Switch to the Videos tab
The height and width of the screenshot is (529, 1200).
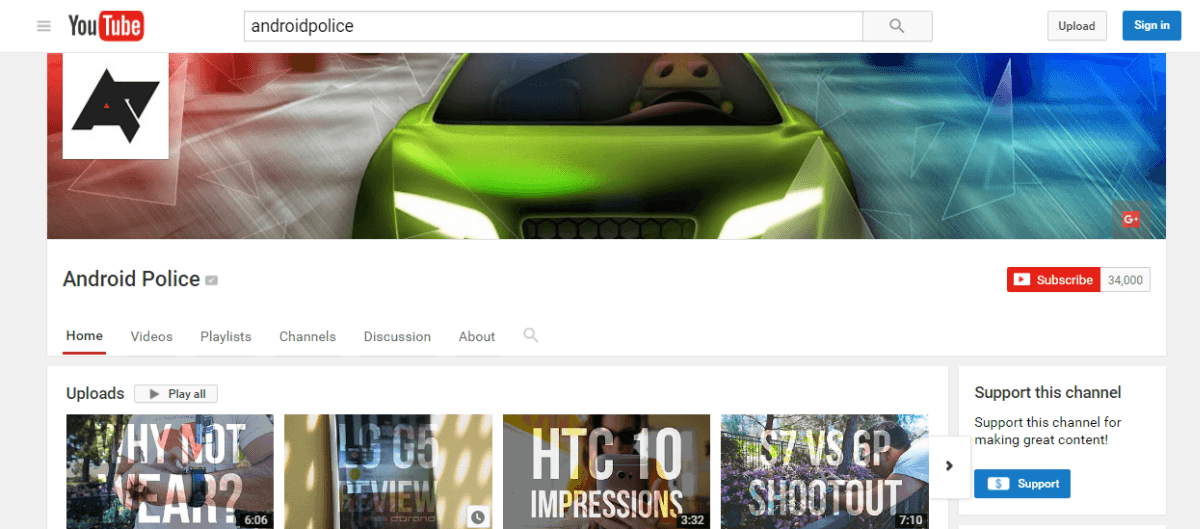[151, 337]
